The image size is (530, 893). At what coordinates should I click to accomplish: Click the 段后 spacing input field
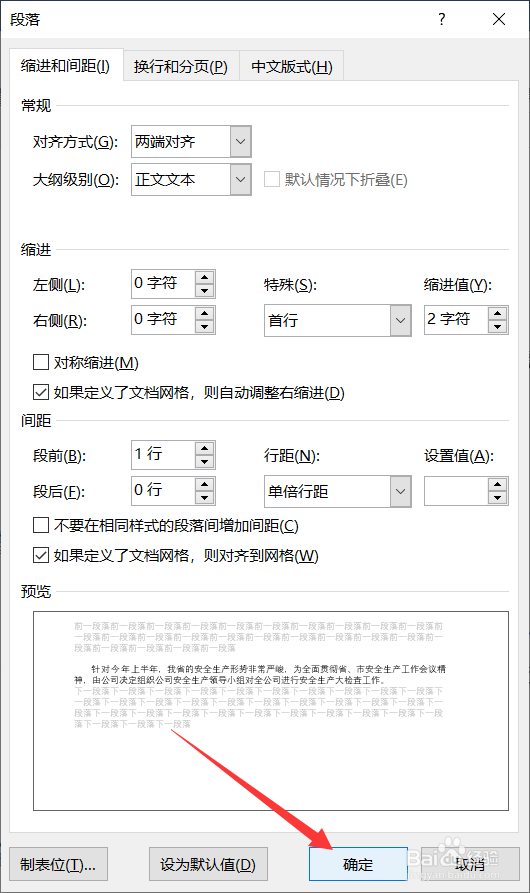[x=163, y=490]
